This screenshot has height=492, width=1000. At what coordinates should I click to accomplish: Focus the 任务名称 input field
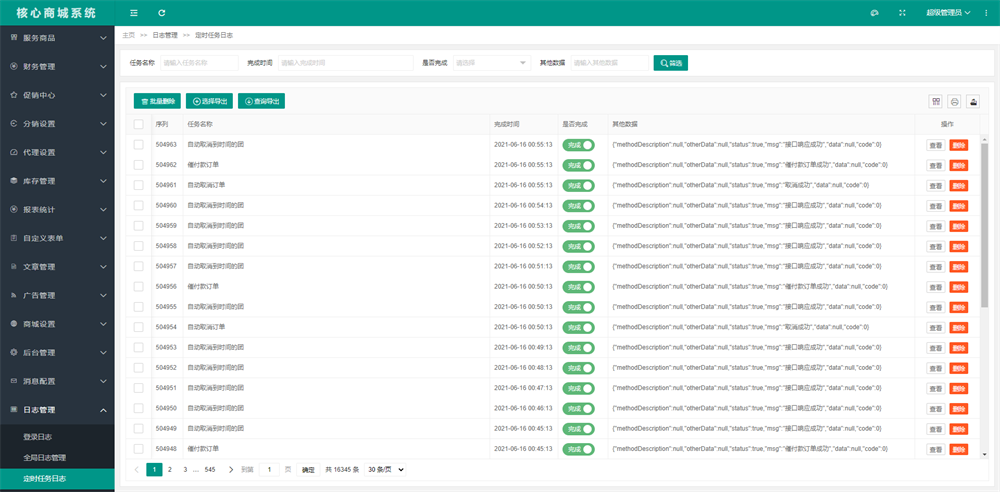(x=200, y=63)
